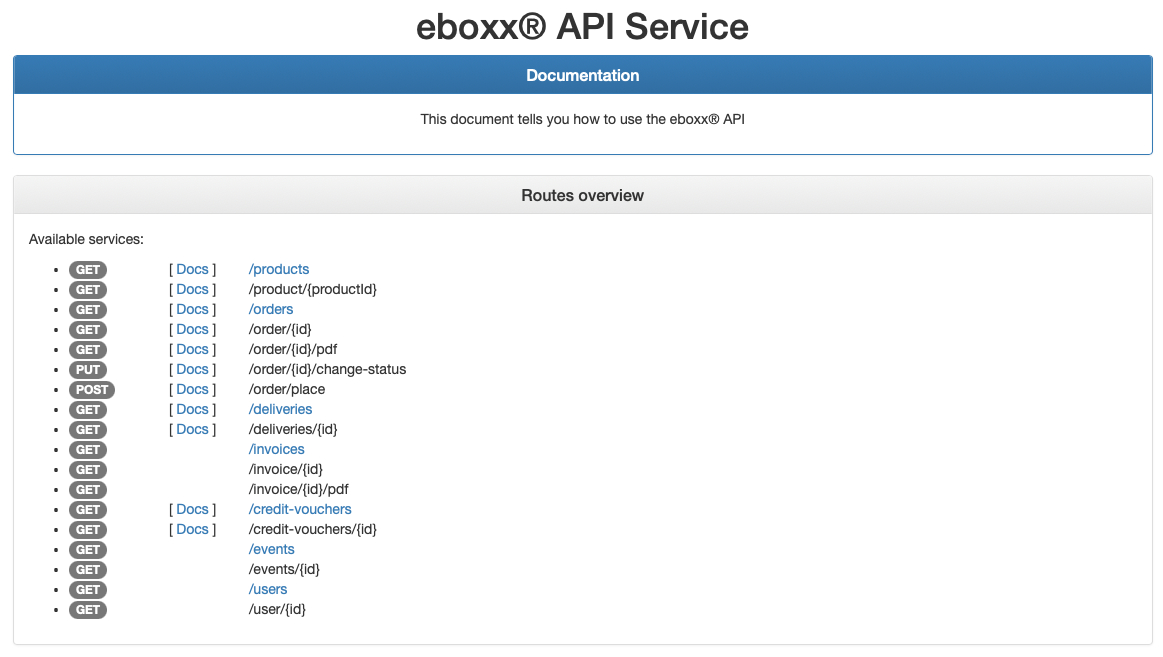Viewport: 1163px width, 657px height.
Task: Click the 'This document tells you' description
Action: [582, 119]
